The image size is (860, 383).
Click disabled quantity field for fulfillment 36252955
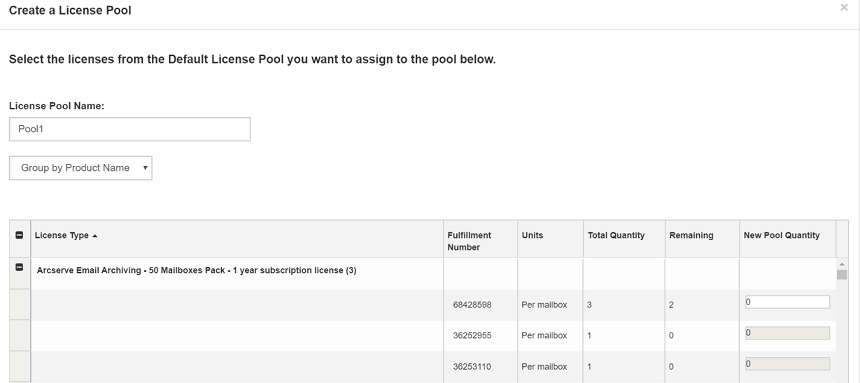[x=787, y=333]
